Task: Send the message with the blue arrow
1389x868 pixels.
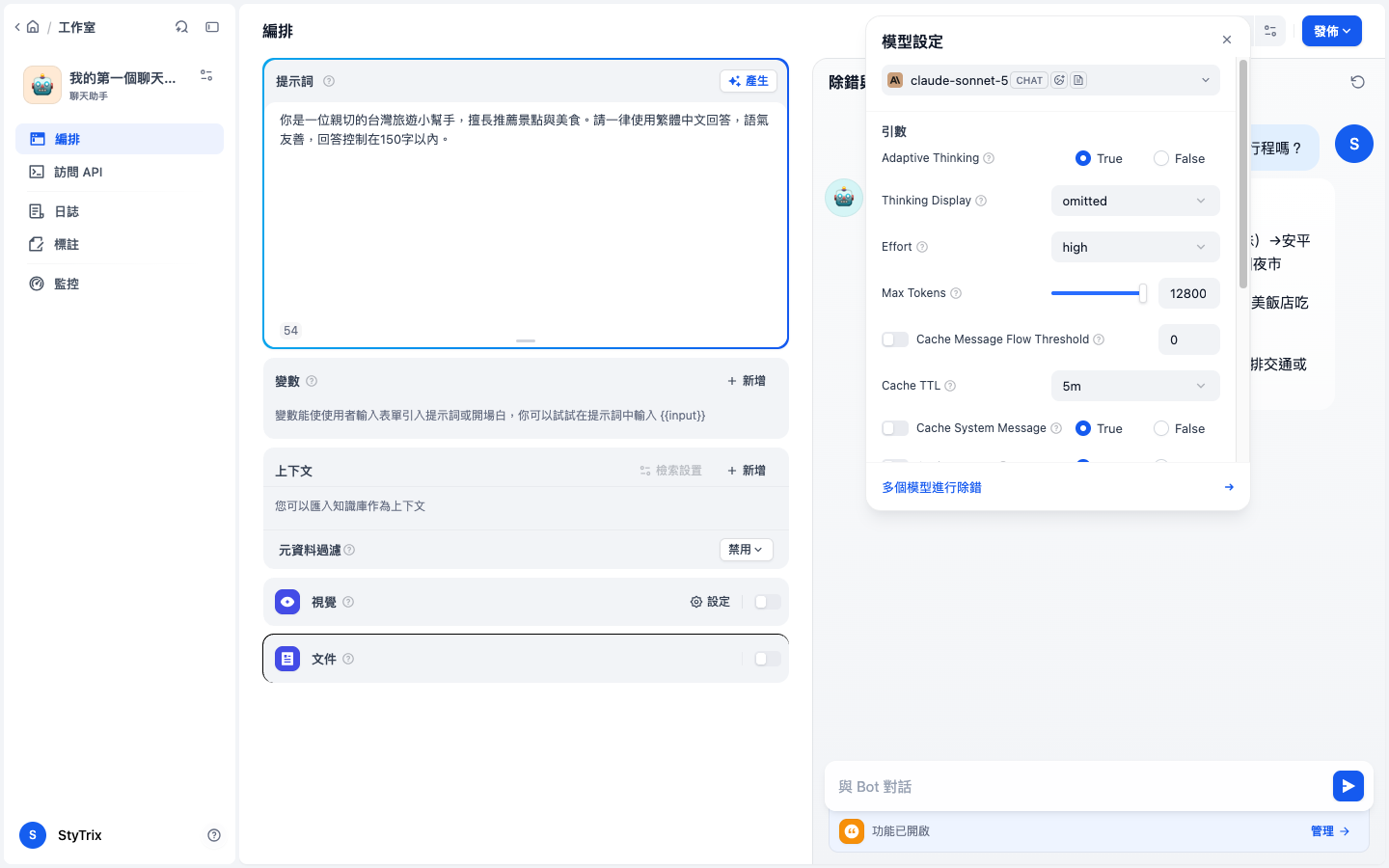Action: point(1348,786)
